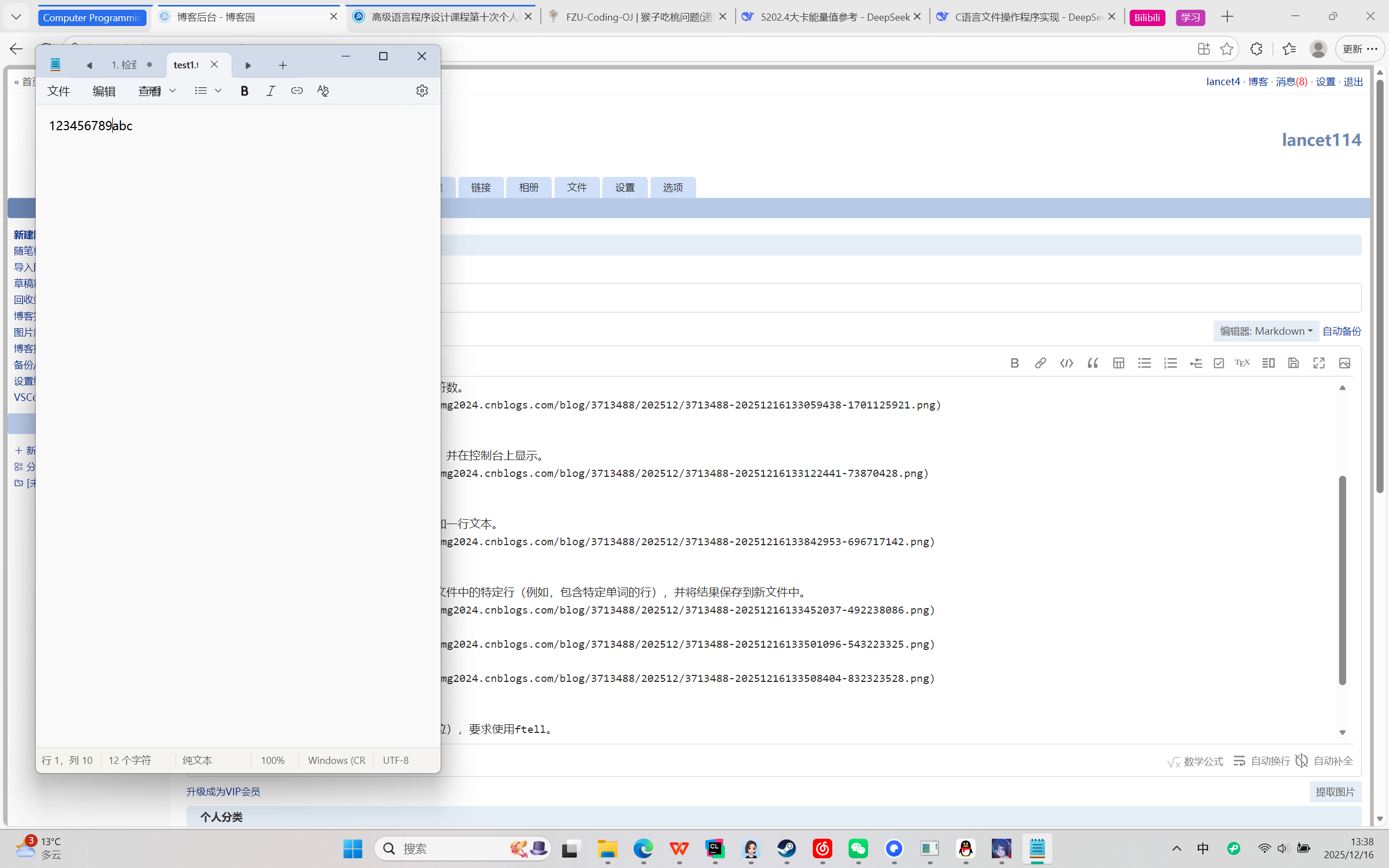Insert code block in blog editor

tap(1066, 363)
